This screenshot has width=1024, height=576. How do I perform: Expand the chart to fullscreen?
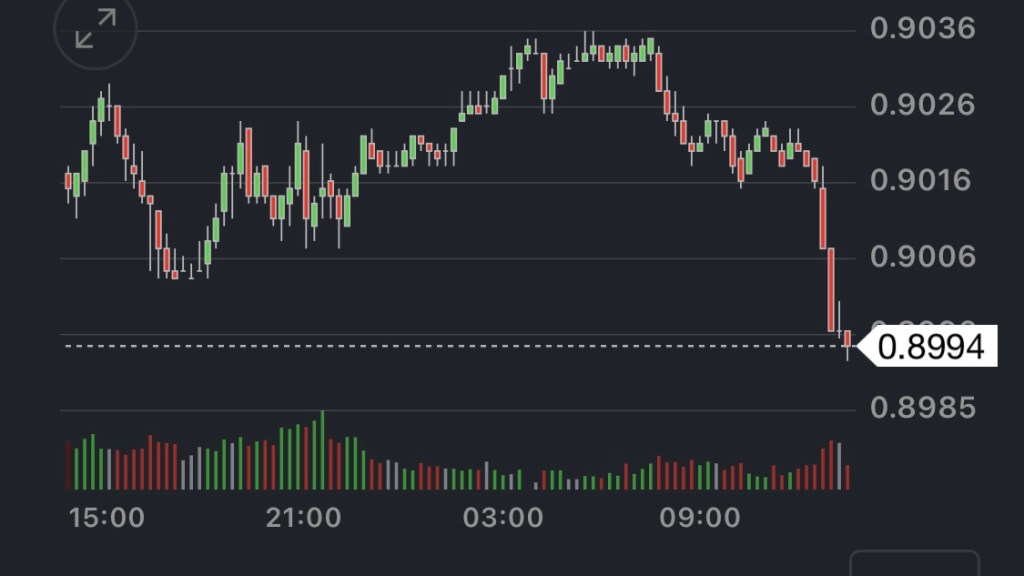click(x=96, y=29)
